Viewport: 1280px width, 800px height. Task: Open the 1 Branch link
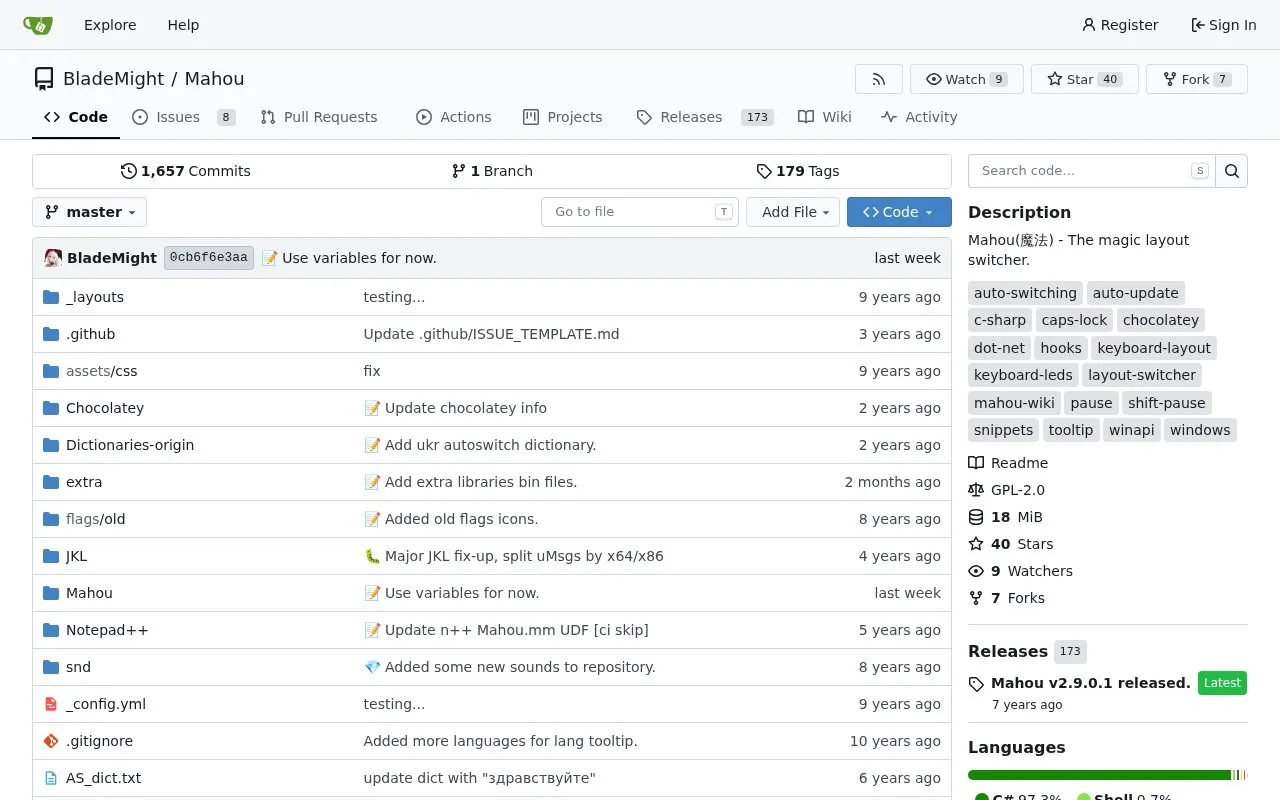[x=492, y=171]
